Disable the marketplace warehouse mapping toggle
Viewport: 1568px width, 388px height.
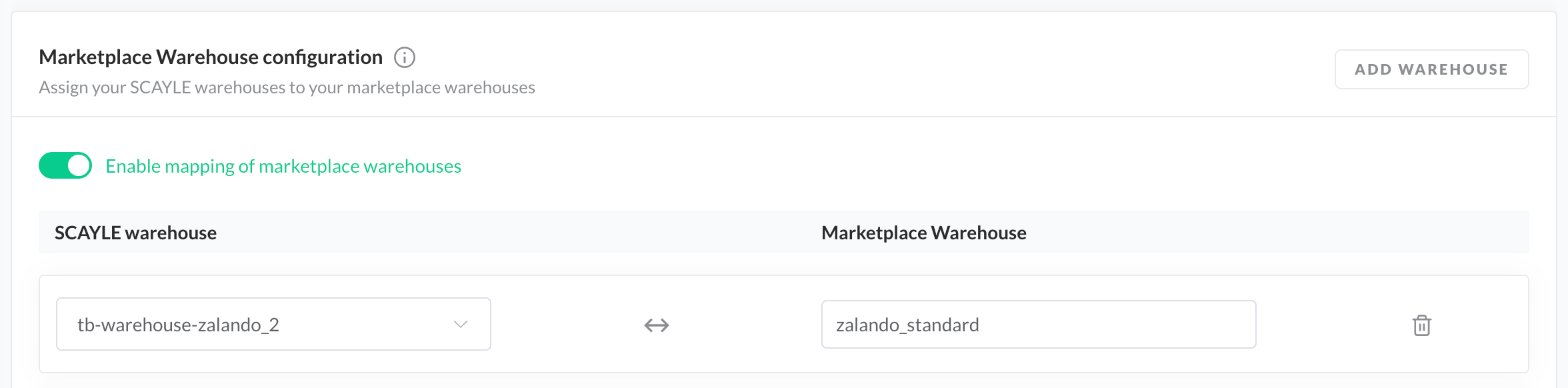pos(65,166)
